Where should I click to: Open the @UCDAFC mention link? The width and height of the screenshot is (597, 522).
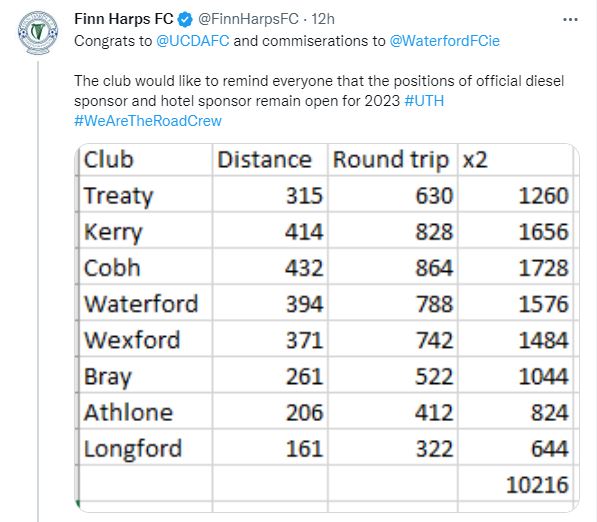click(x=193, y=41)
